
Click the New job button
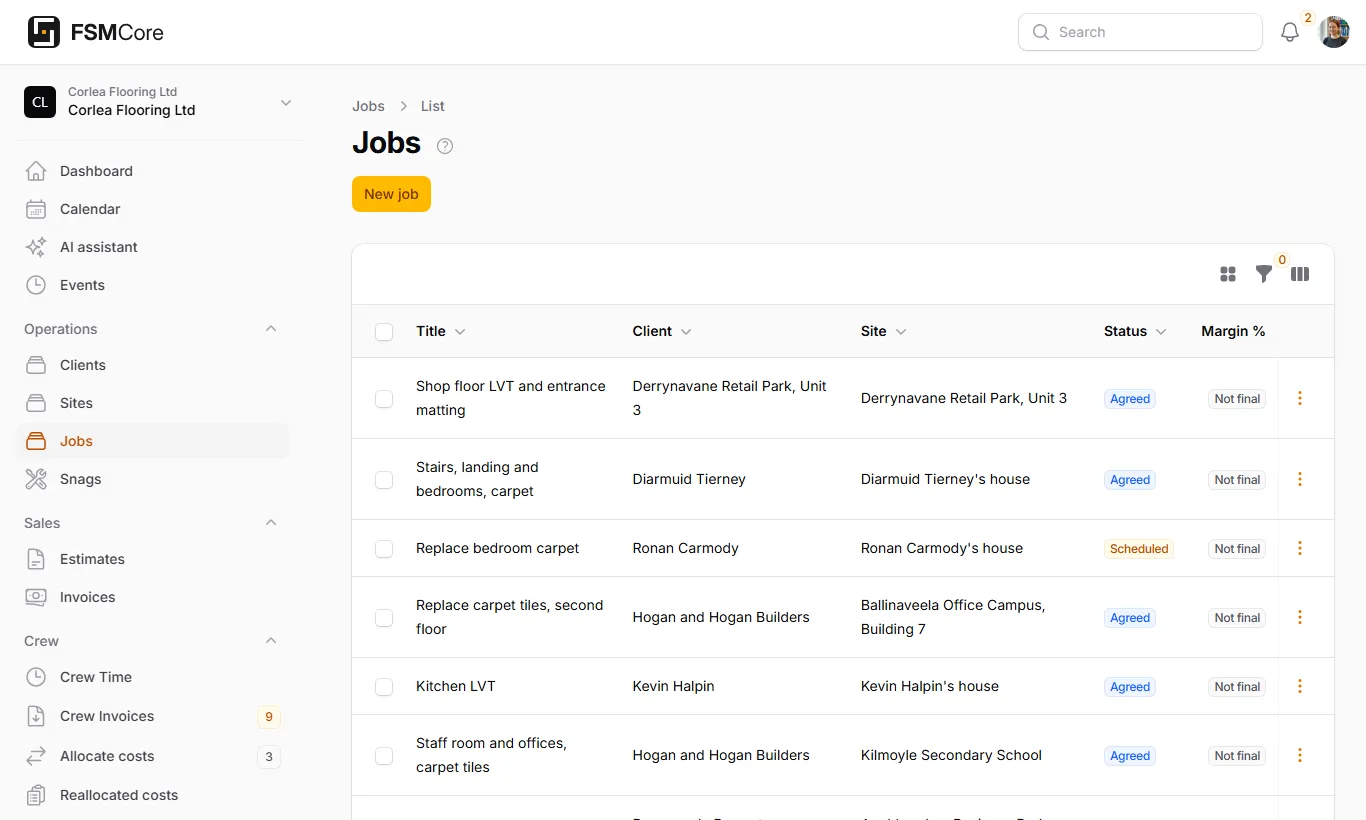click(x=391, y=194)
